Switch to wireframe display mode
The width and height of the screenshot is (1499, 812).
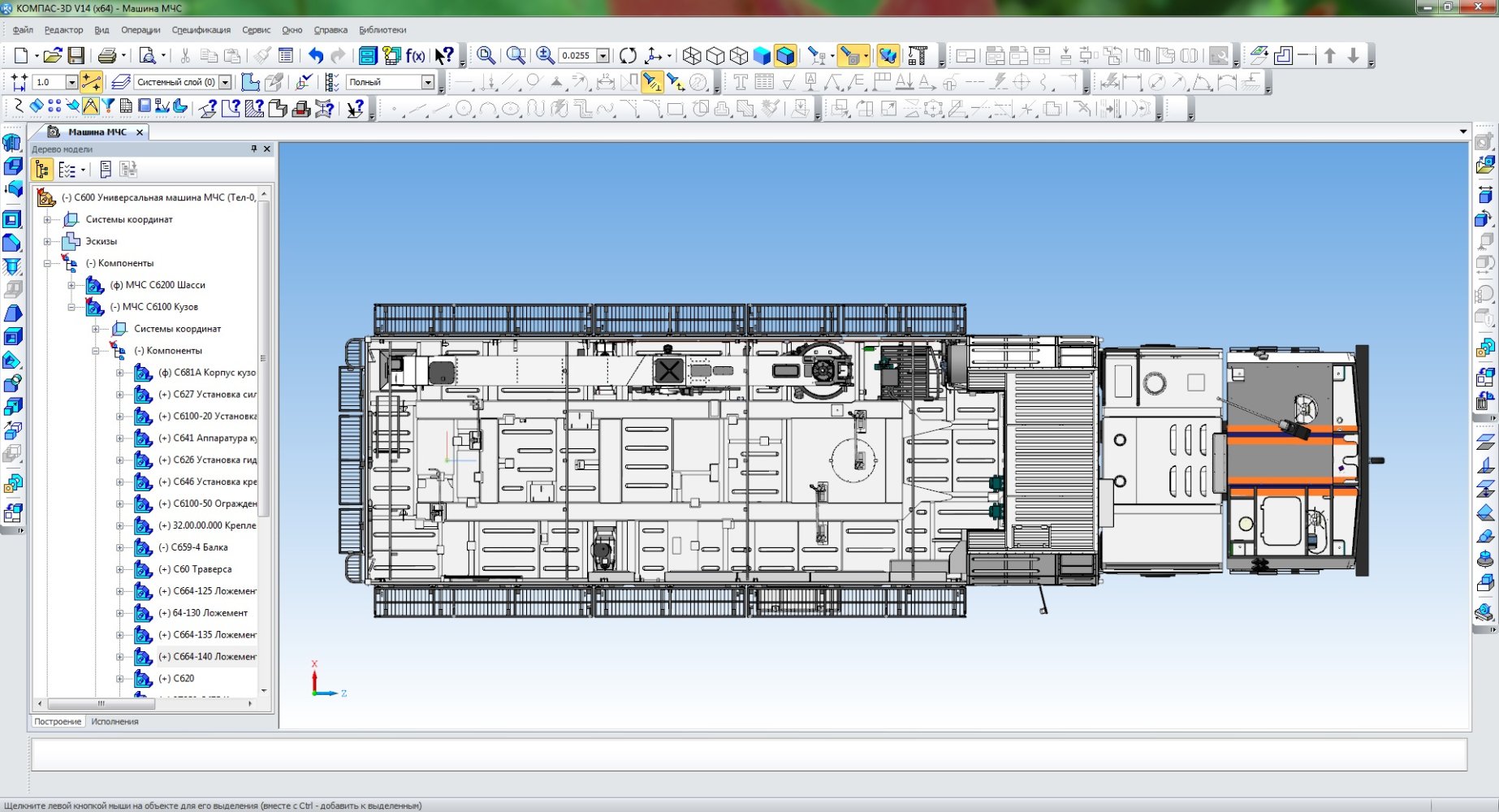pos(692,55)
